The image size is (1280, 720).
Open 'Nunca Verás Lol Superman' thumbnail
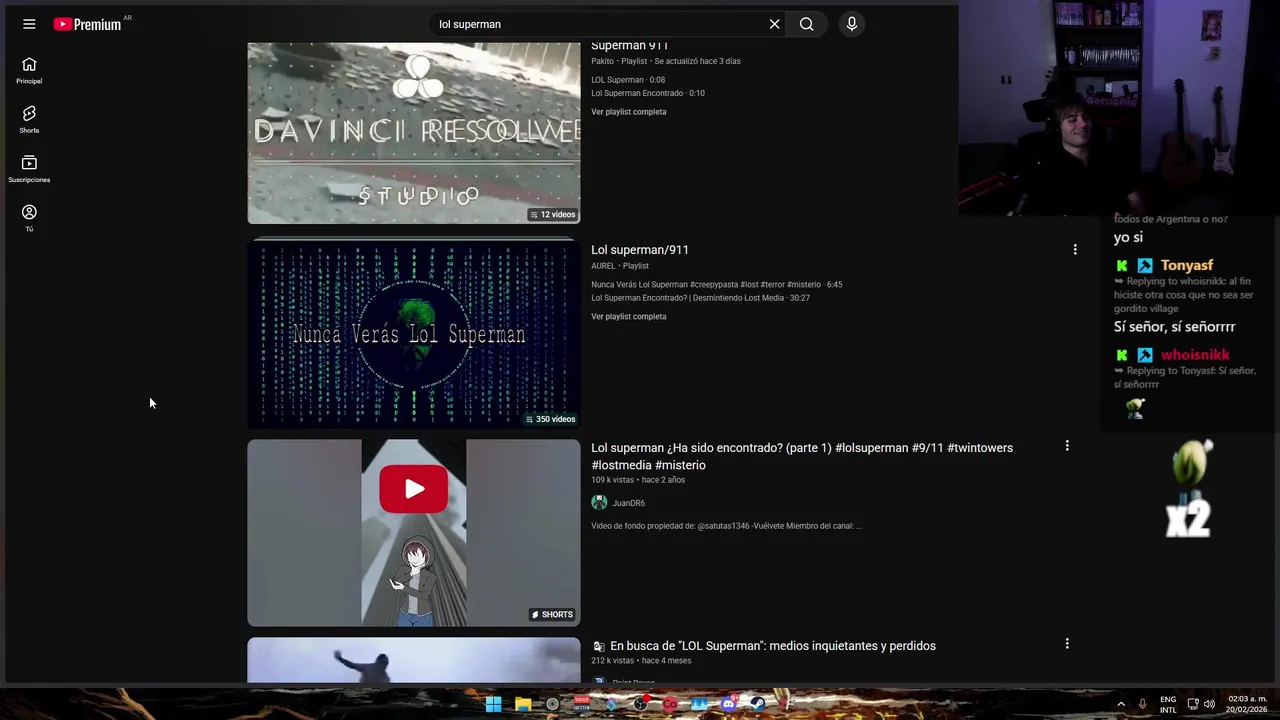(414, 333)
